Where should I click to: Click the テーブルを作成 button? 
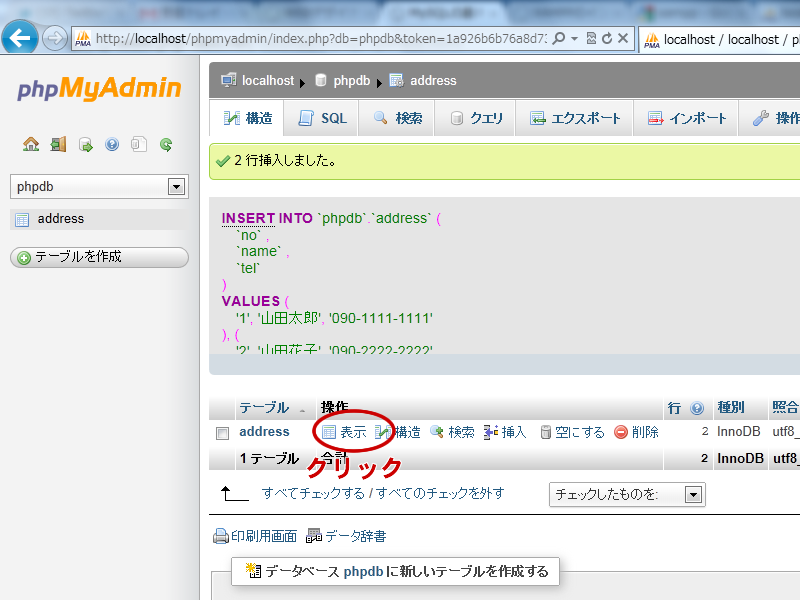(x=99, y=257)
